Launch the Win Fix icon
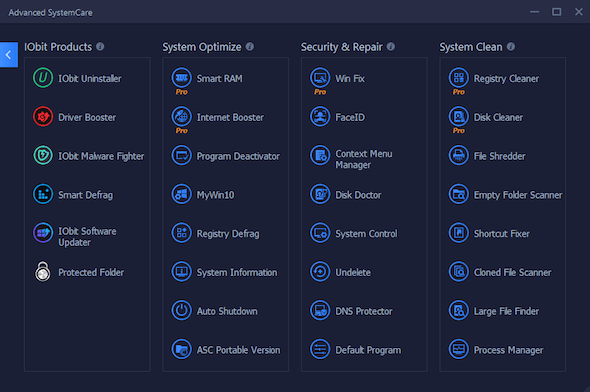The image size is (590, 392). tap(320, 78)
